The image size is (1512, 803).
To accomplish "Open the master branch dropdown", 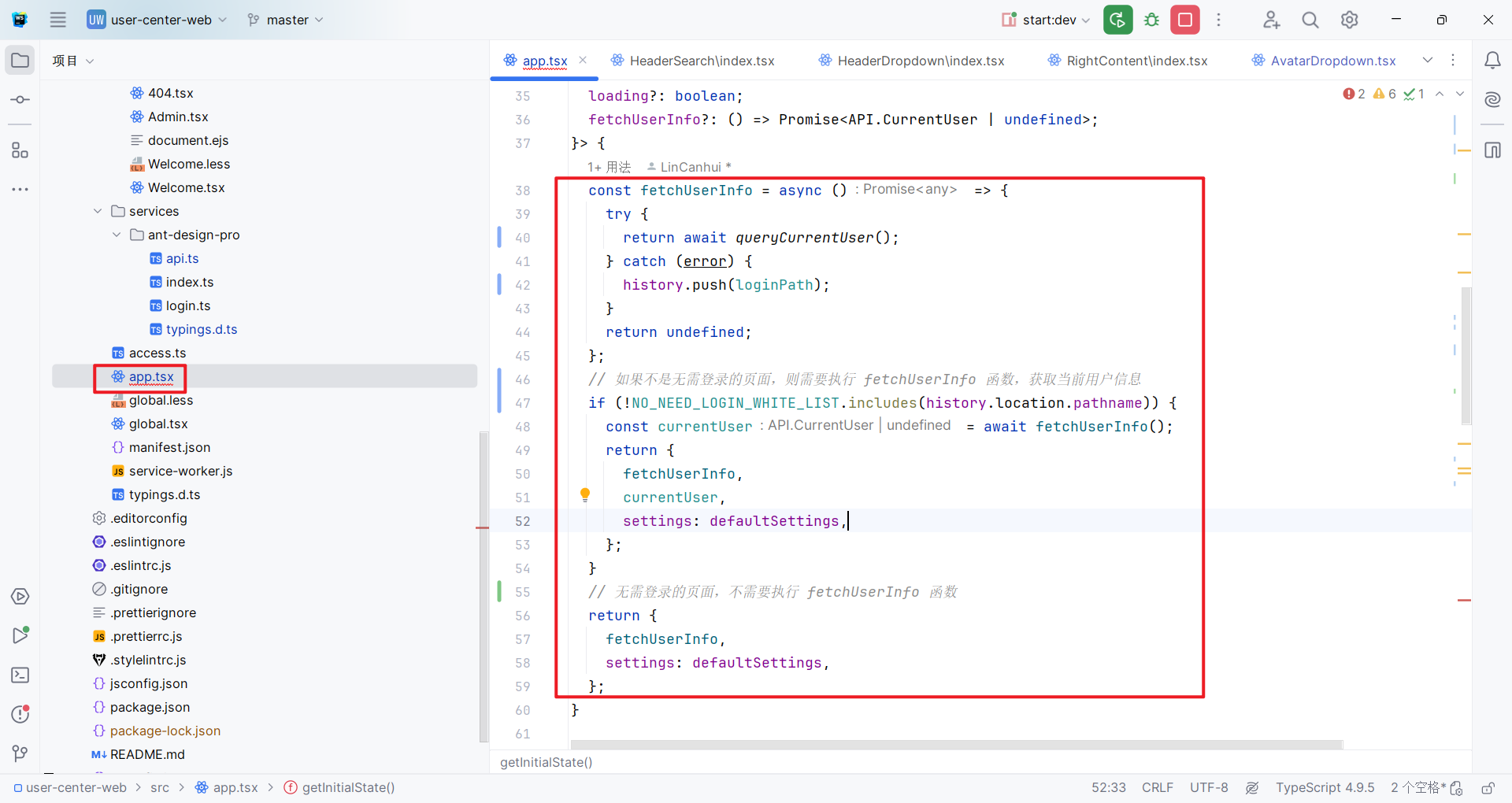I will click(x=286, y=20).
